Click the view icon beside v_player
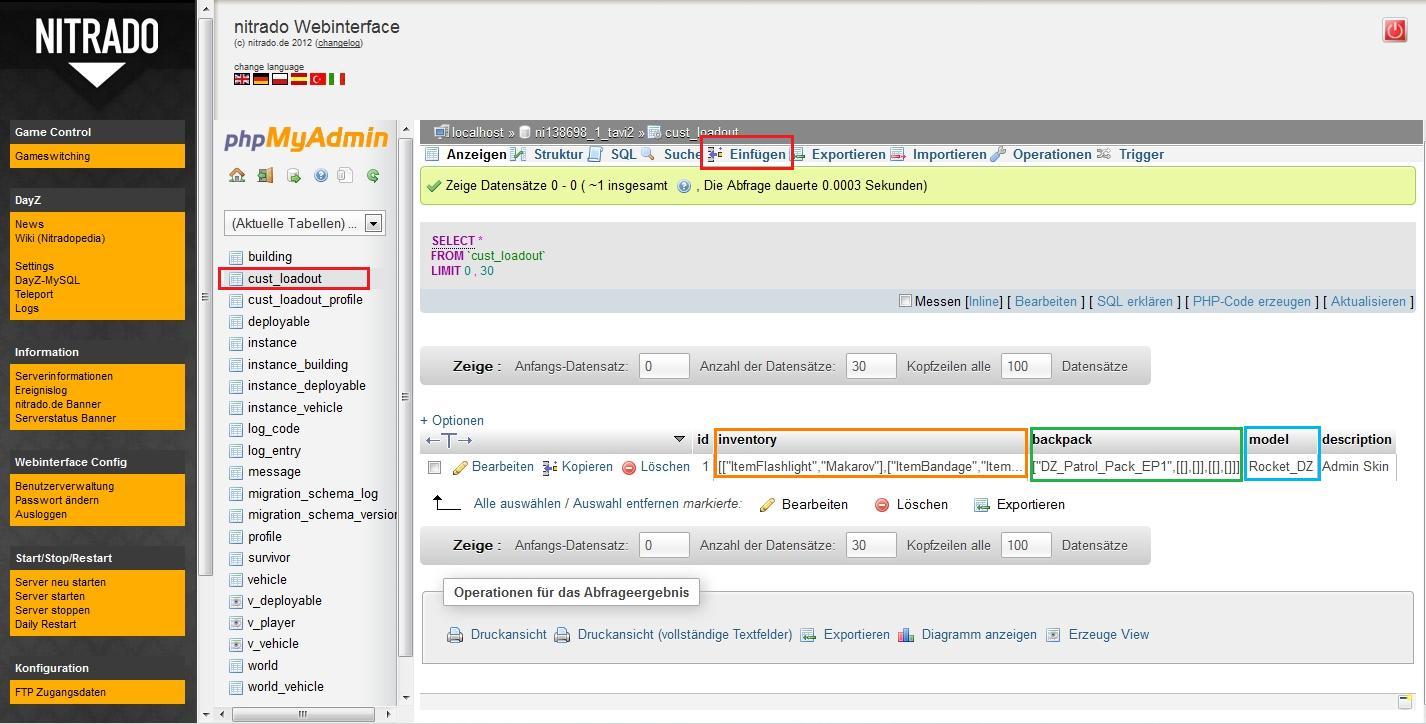Viewport: 1426px width, 724px height. tap(236, 623)
